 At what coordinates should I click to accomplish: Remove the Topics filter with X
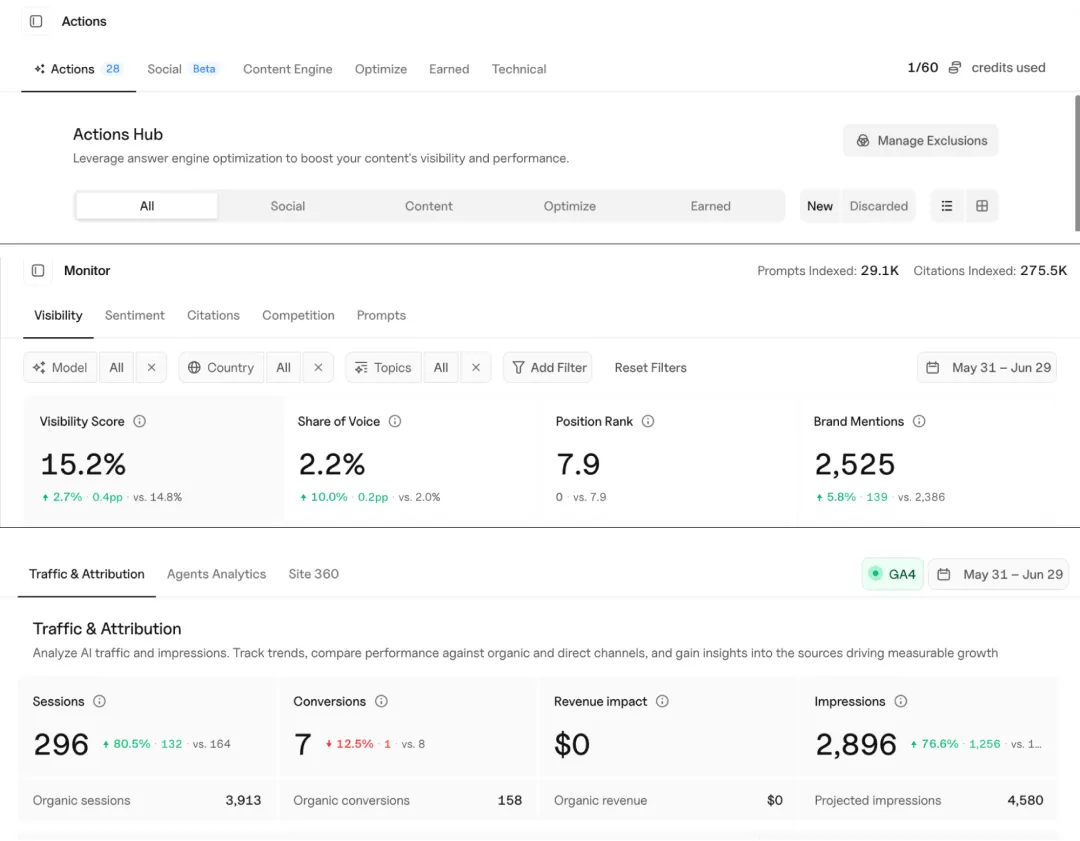[x=476, y=368]
